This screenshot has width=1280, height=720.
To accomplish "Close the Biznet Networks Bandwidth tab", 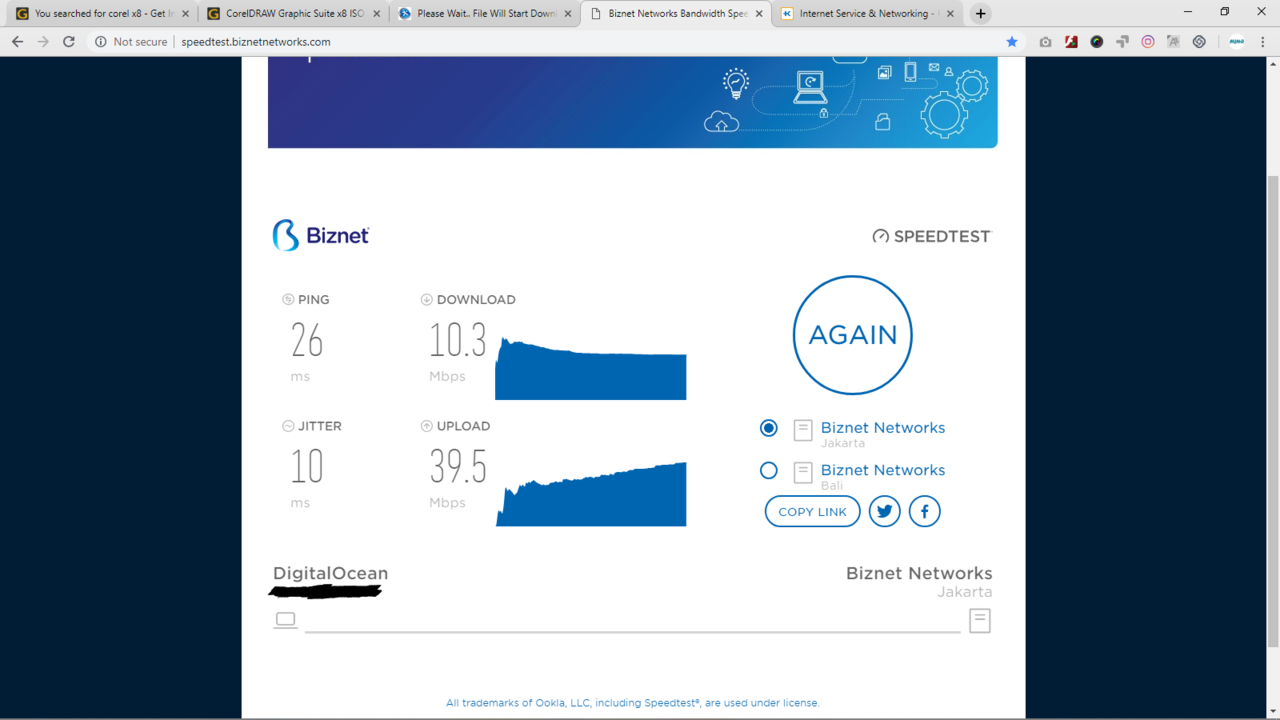I will [x=759, y=14].
